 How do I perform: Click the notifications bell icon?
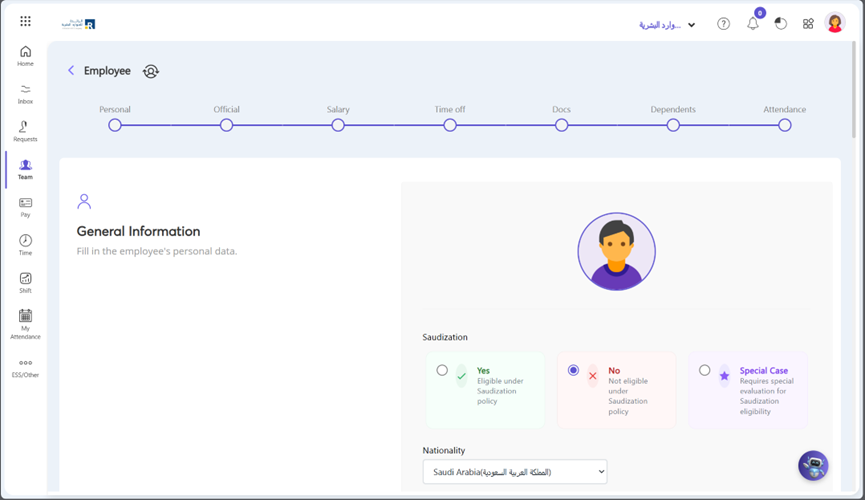pyautogui.click(x=753, y=24)
